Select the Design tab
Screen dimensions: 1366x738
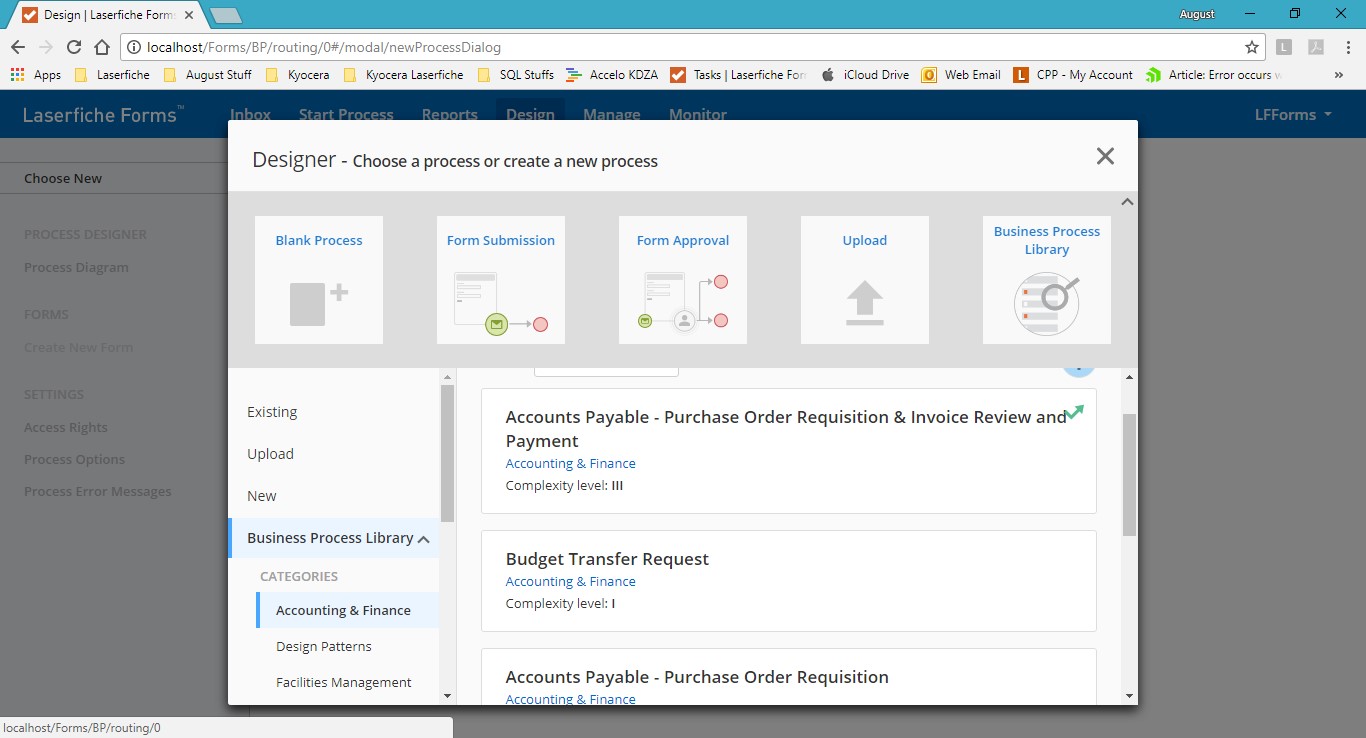point(530,115)
